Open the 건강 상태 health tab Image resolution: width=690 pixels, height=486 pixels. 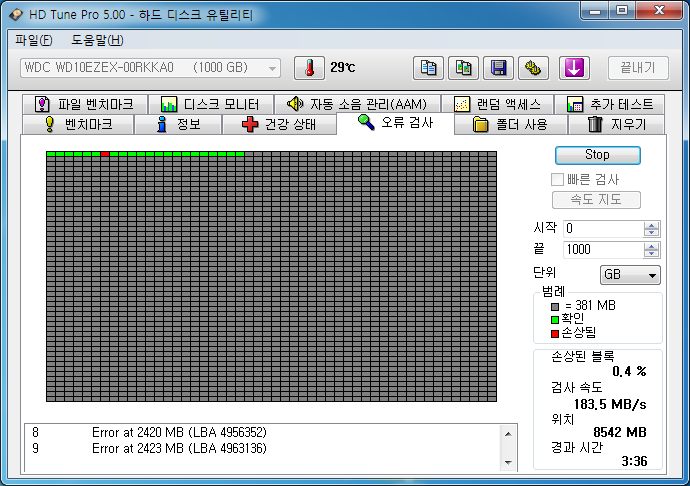pyautogui.click(x=279, y=125)
